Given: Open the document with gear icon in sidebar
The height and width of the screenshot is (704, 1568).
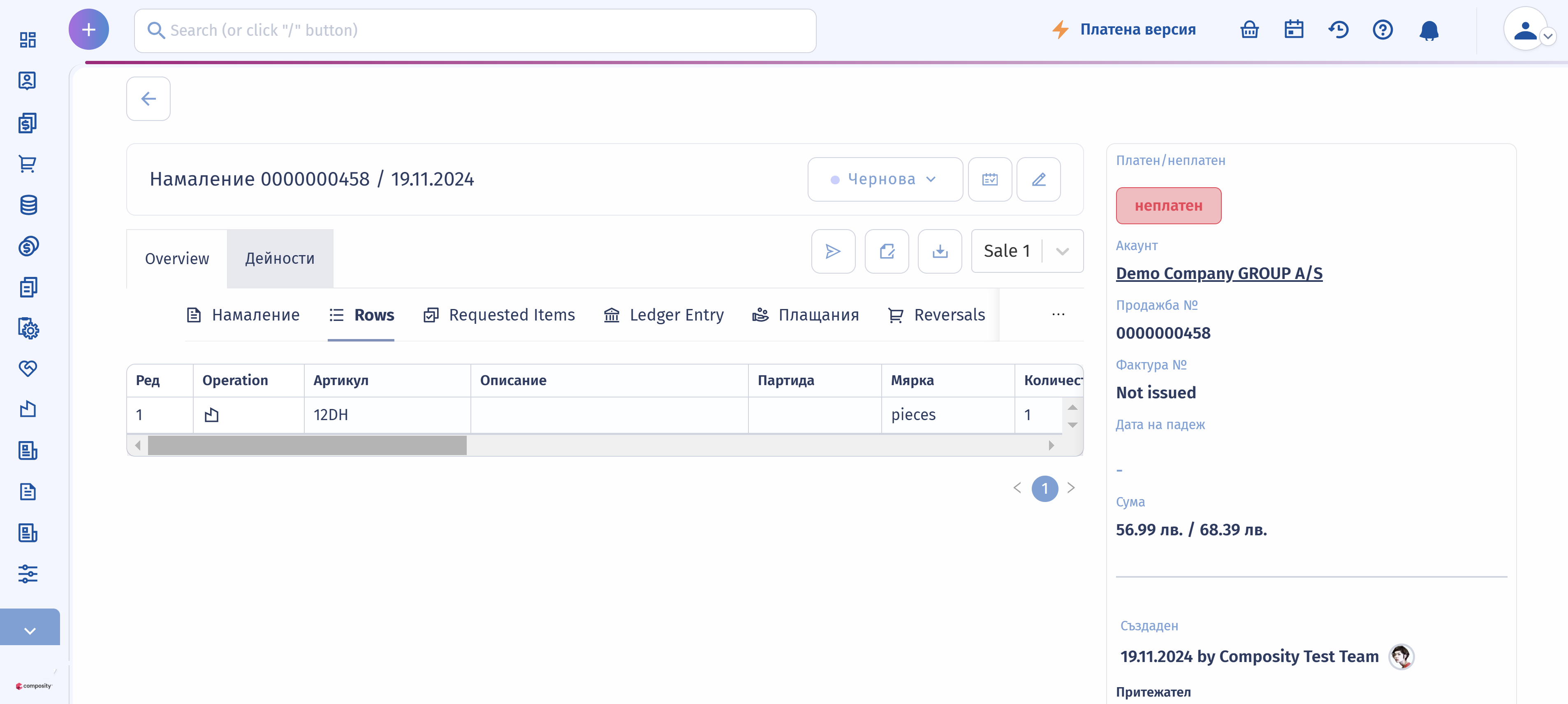Looking at the screenshot, I should (28, 328).
